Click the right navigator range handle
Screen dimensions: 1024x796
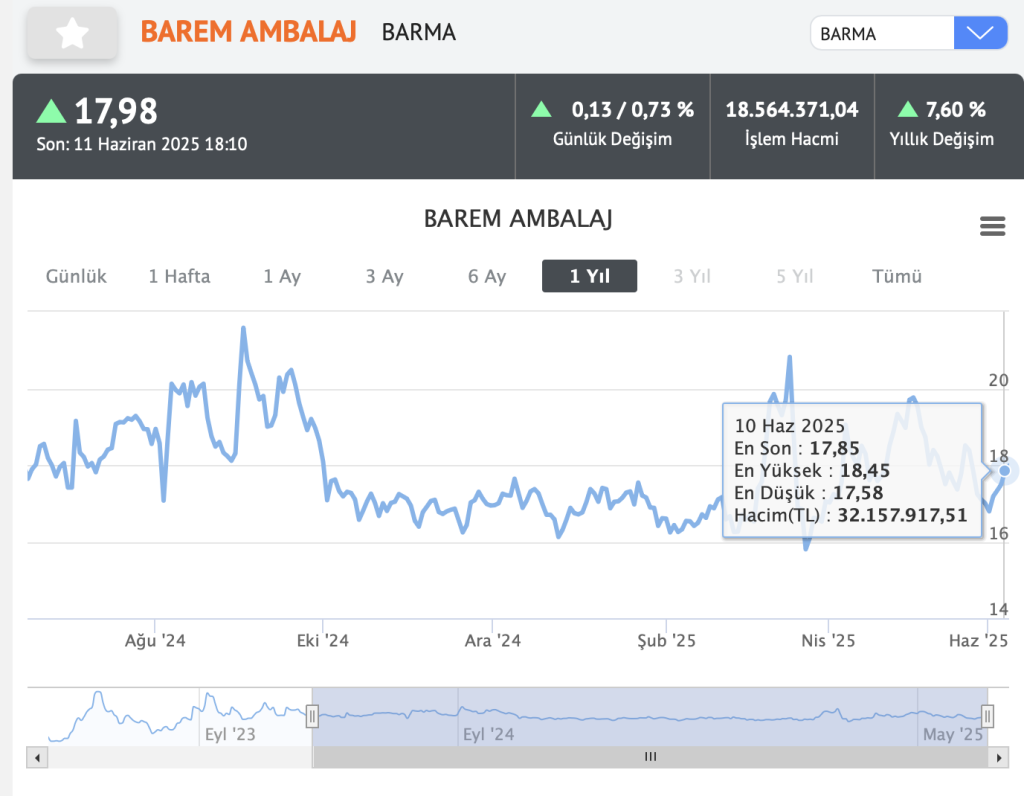988,716
